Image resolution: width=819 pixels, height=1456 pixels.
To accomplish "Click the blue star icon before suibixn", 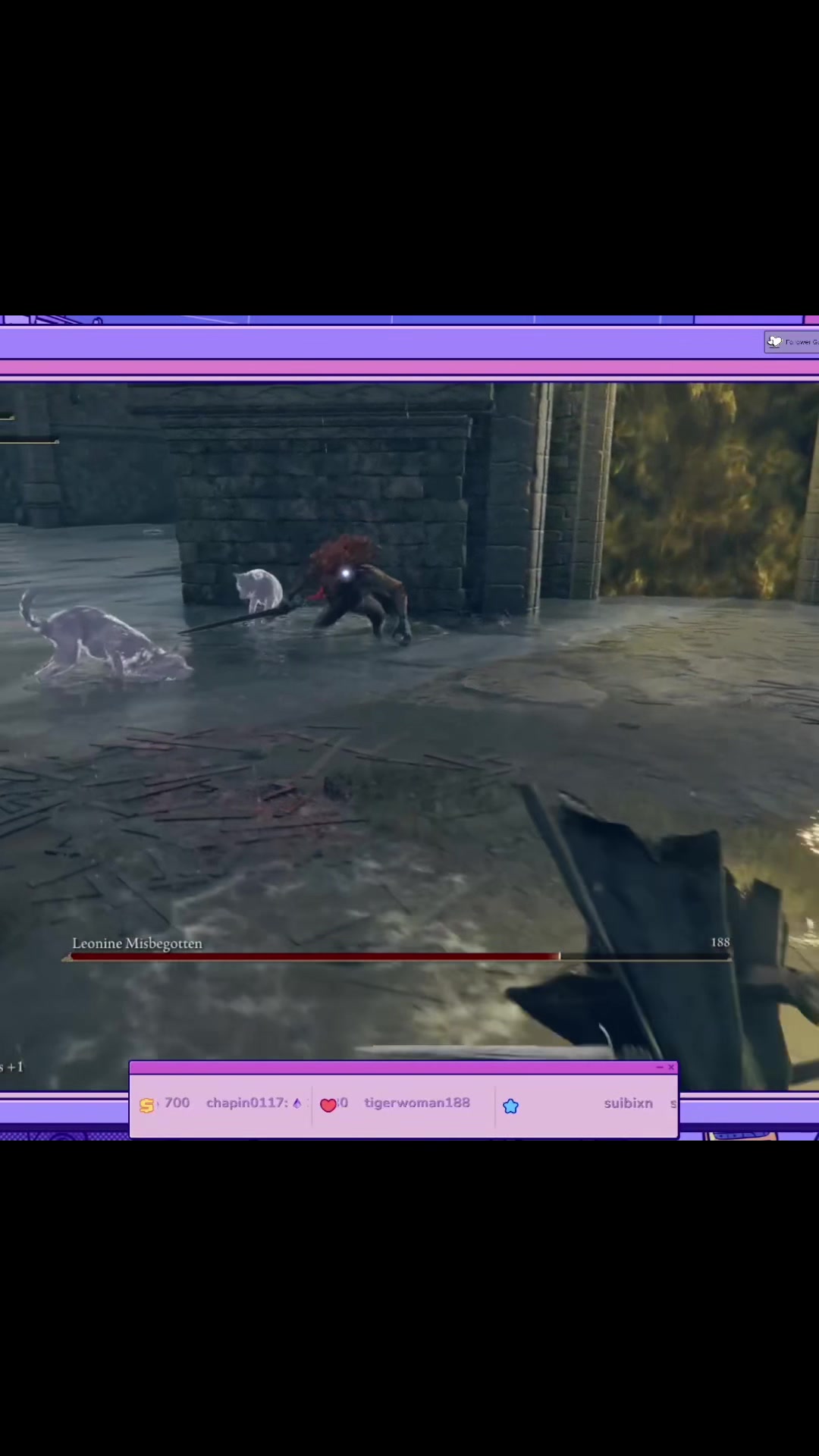I will coord(510,1106).
